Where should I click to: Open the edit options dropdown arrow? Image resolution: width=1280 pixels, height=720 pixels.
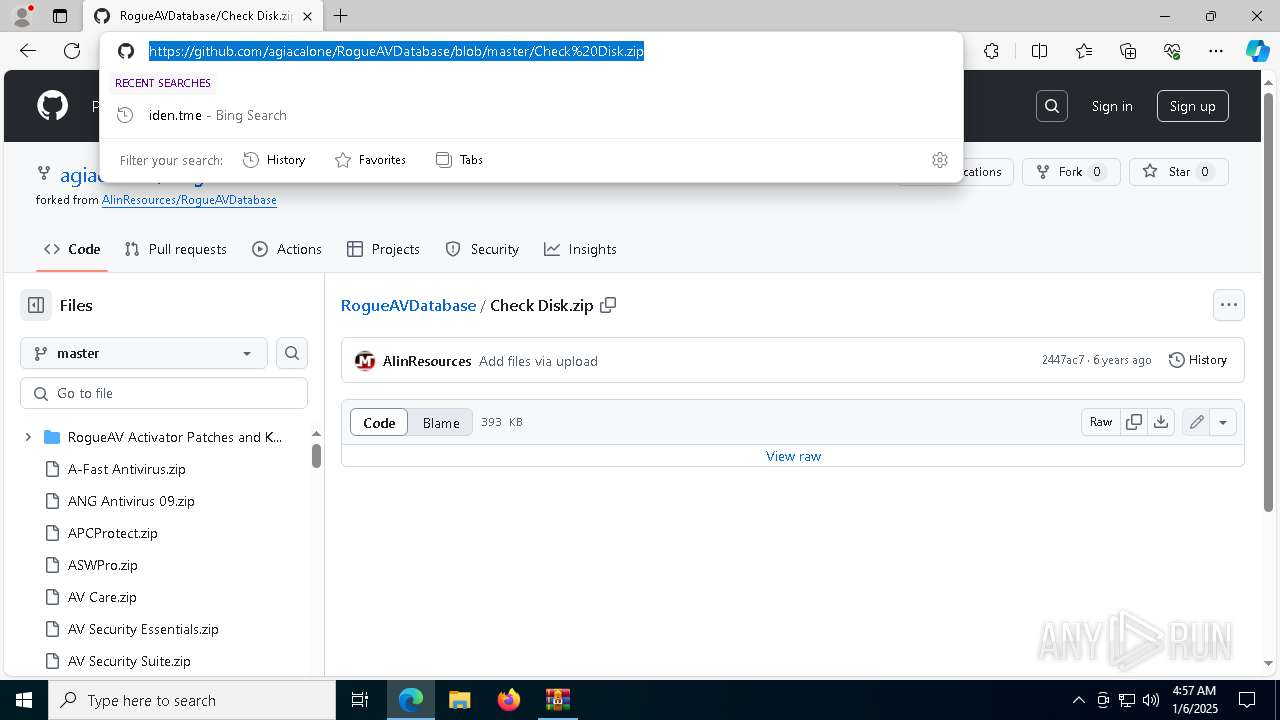click(1223, 422)
